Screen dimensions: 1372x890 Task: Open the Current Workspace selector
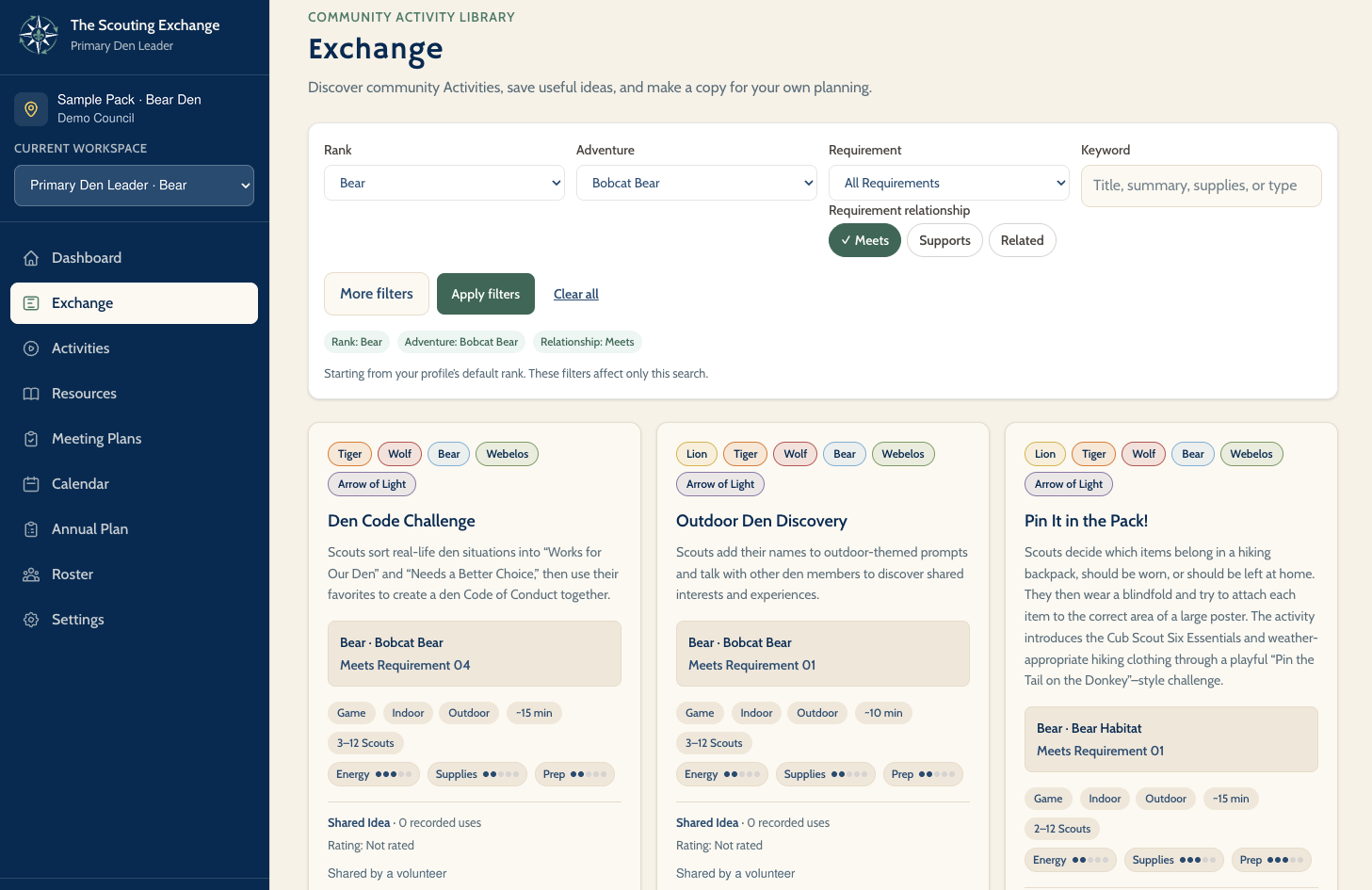[135, 186]
